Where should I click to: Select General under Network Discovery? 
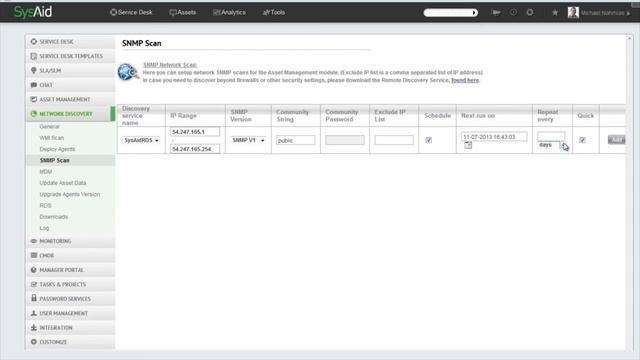click(49, 127)
